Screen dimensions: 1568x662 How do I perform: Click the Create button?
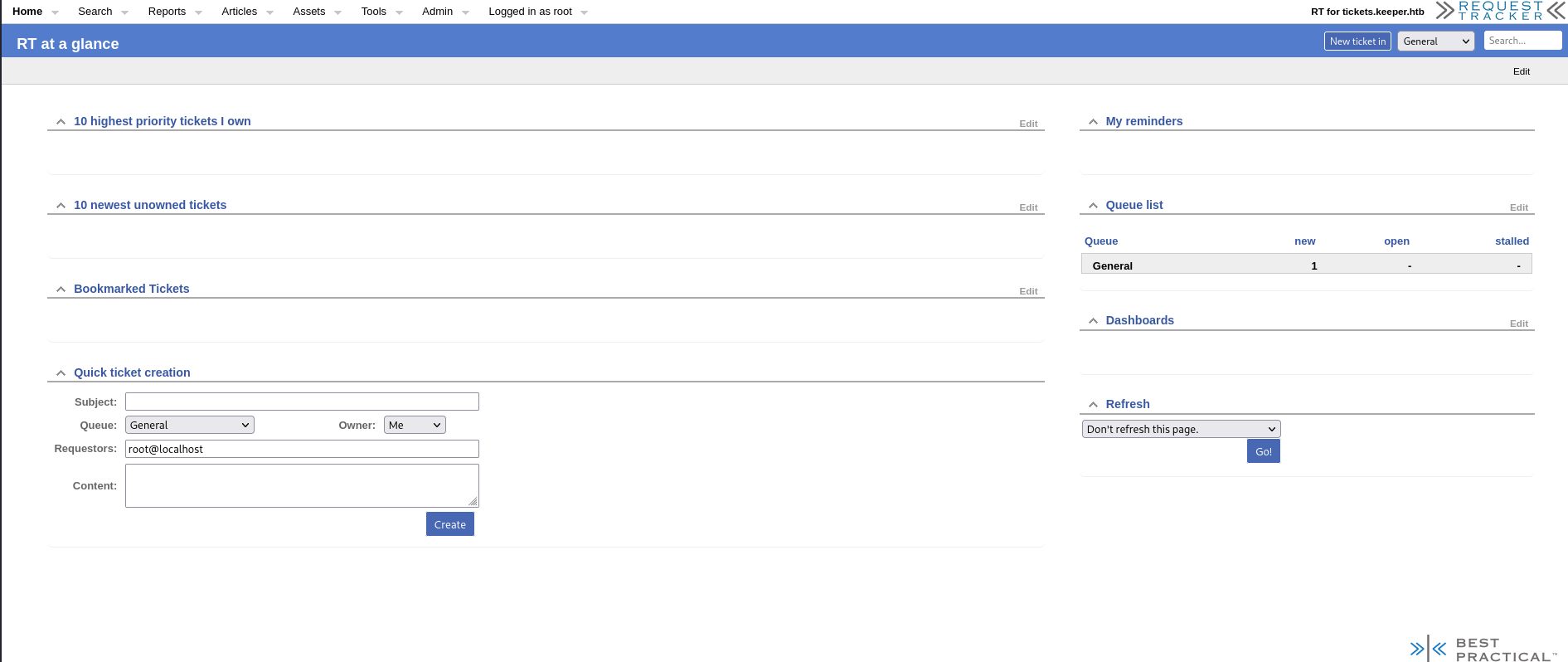pos(450,524)
